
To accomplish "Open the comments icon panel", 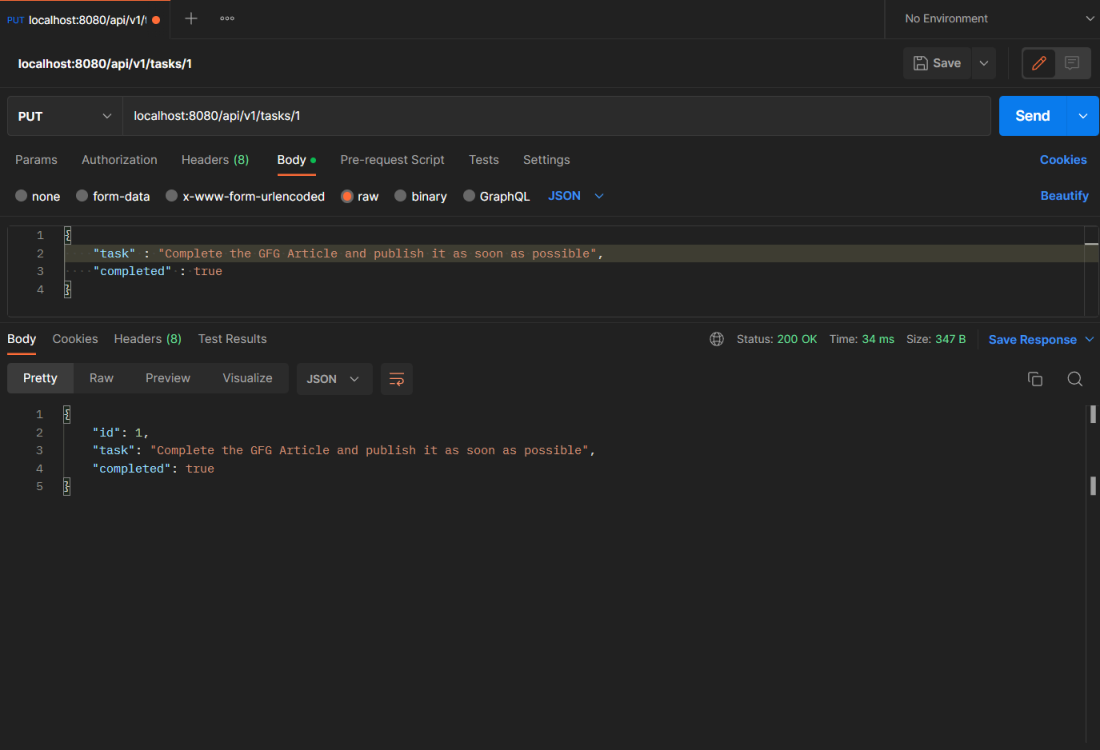I will click(x=1072, y=63).
